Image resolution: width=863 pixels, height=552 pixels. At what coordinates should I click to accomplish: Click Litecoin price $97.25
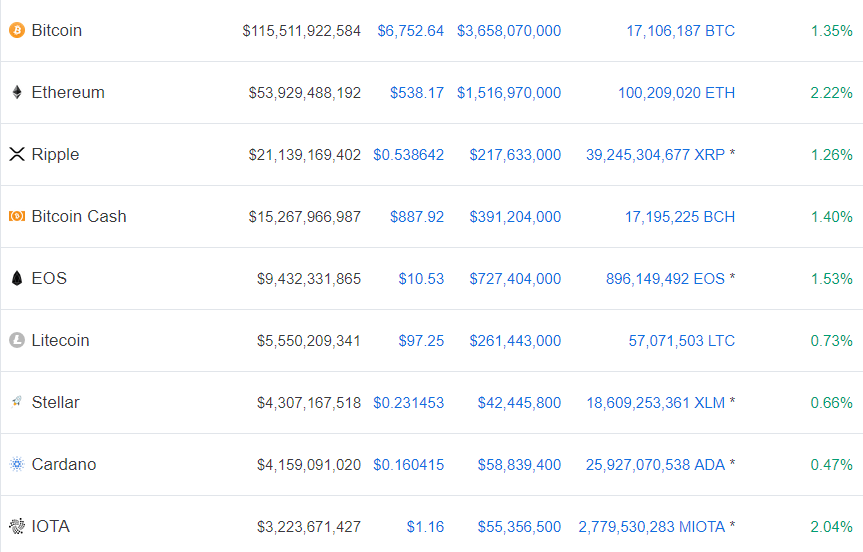(421, 341)
